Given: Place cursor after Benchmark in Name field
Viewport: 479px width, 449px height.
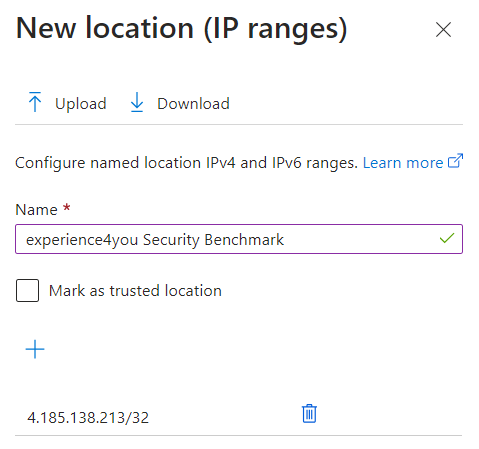Looking at the screenshot, I should 285,240.
